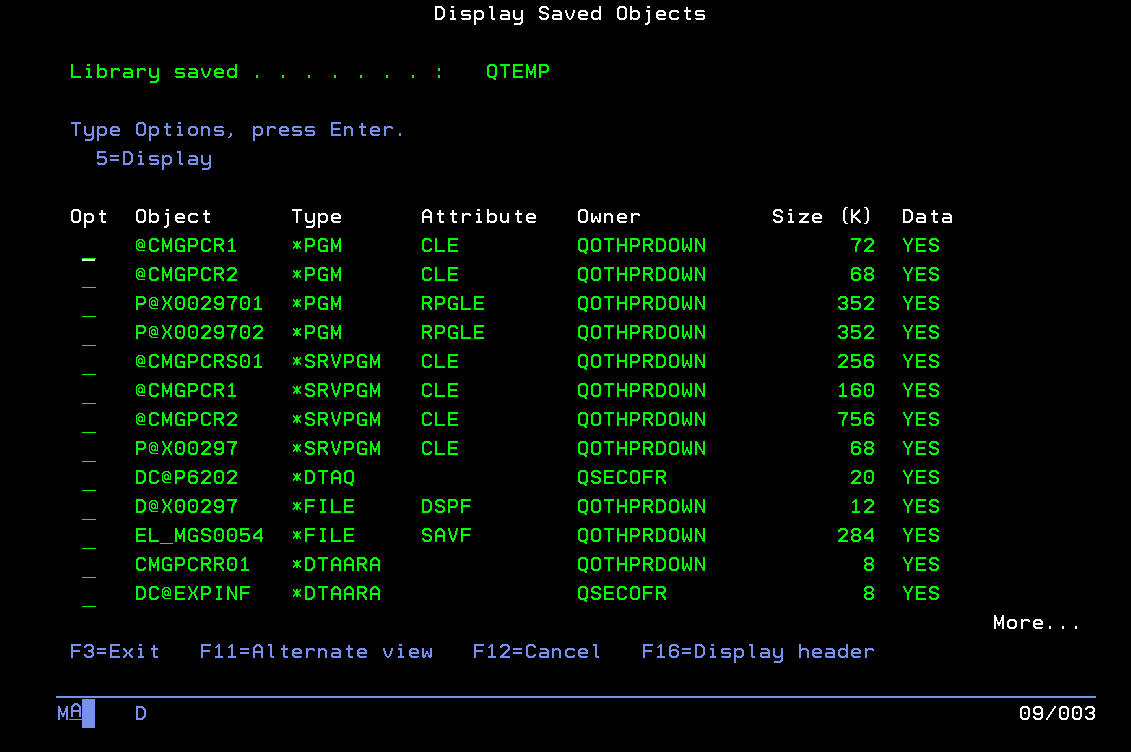Click the *DTAARA type in CMGPCRR01 row
The width and height of the screenshot is (1131, 752).
[336, 565]
